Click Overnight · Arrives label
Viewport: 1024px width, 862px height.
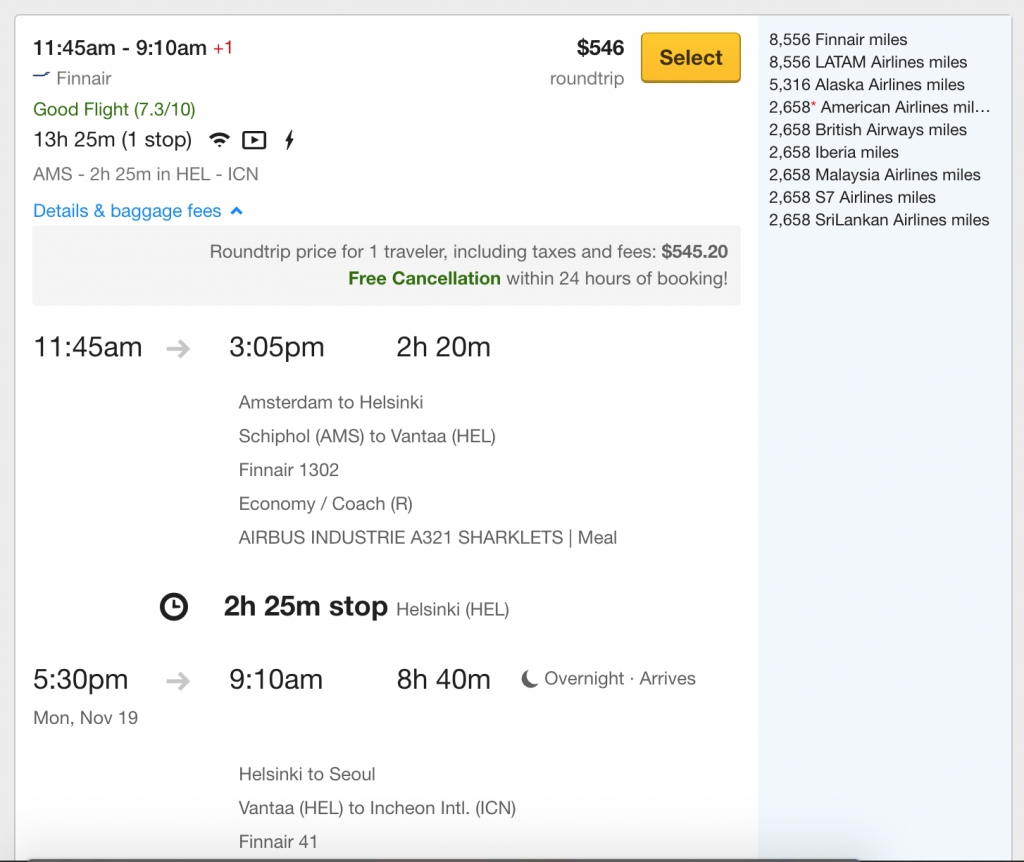click(620, 679)
